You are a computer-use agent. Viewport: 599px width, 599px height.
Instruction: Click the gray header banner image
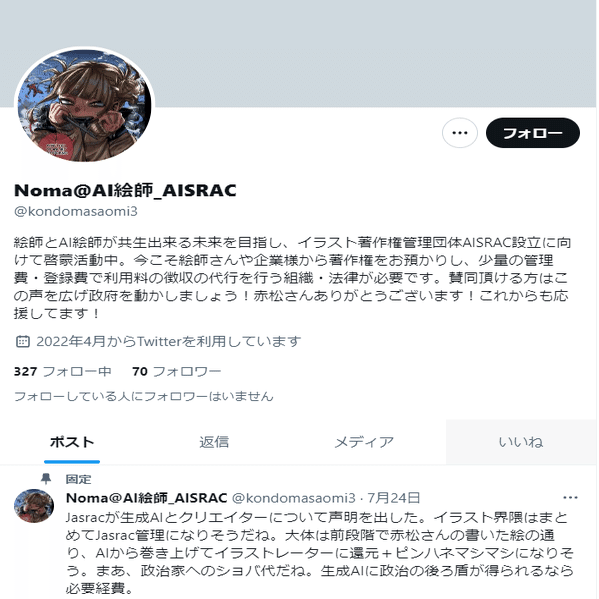(298, 53)
